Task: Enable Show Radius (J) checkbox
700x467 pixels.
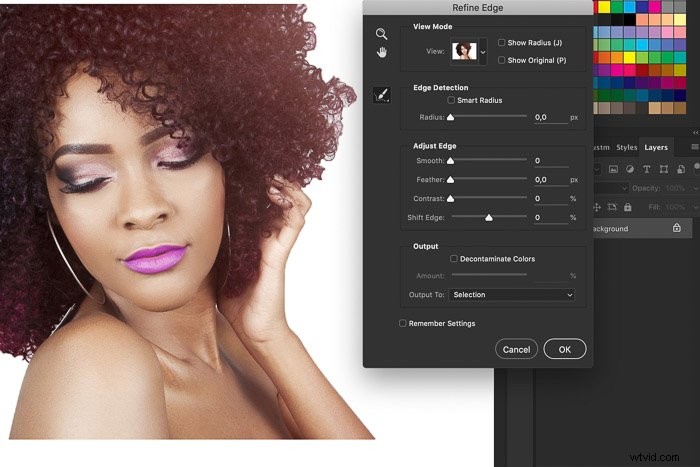Action: pos(501,42)
